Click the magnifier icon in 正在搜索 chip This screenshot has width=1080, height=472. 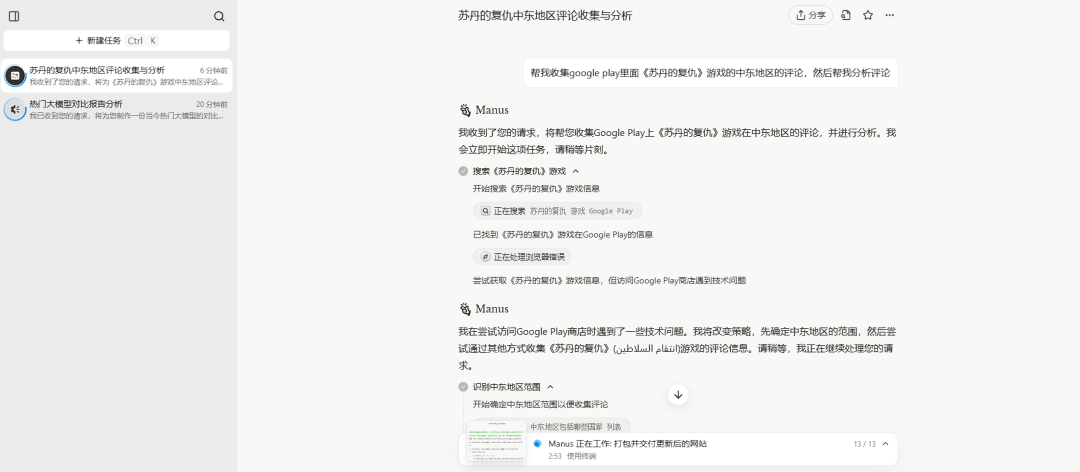(x=485, y=211)
